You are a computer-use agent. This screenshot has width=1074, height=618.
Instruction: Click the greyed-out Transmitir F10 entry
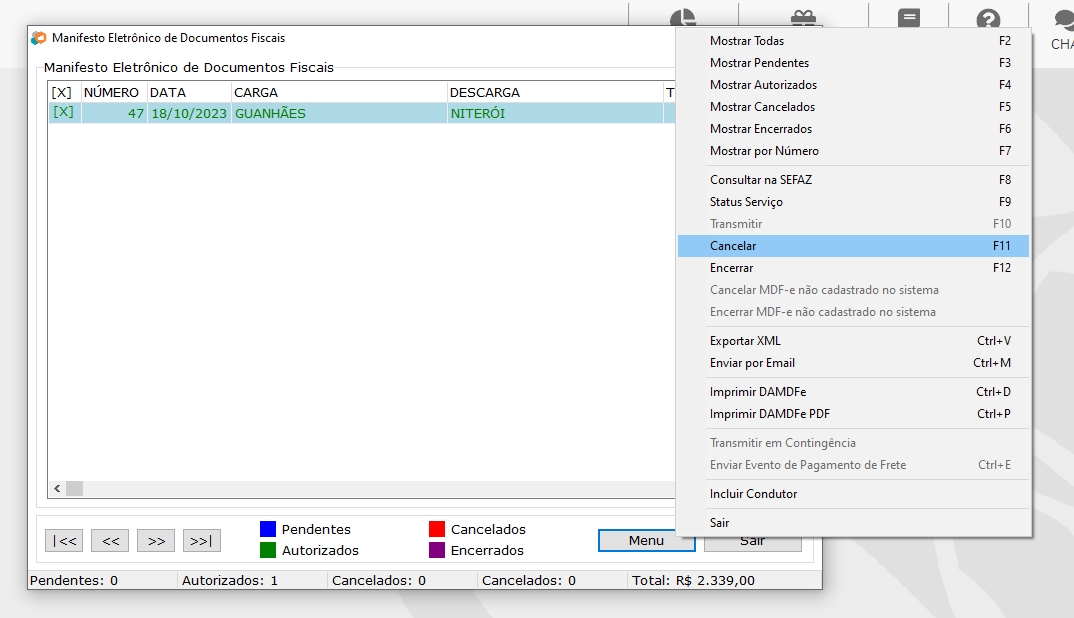tap(853, 223)
